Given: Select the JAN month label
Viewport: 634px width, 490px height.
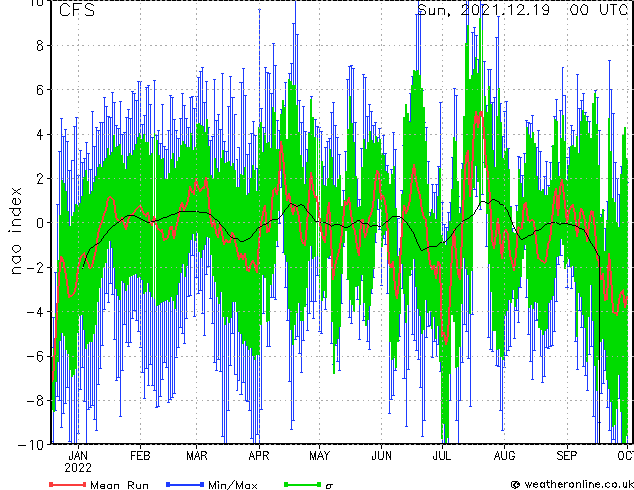Looking at the screenshot, I should (x=78, y=456).
